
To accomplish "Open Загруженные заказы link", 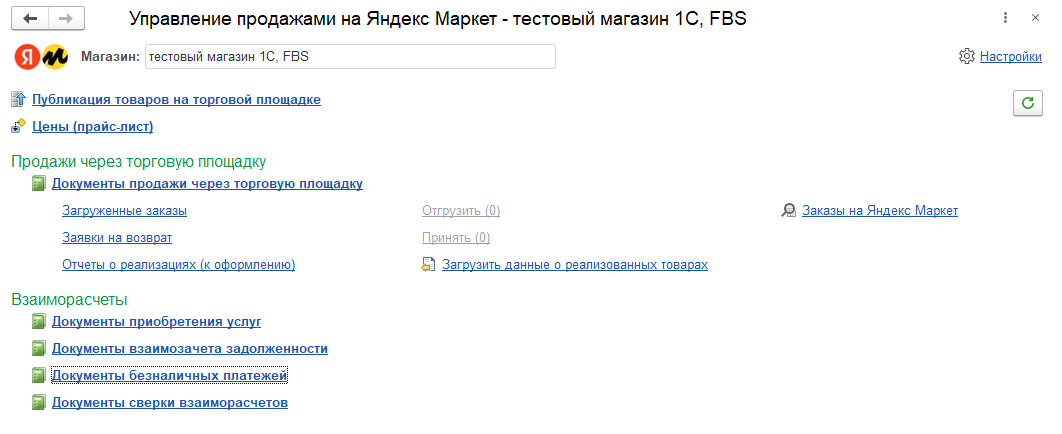I will [125, 211].
